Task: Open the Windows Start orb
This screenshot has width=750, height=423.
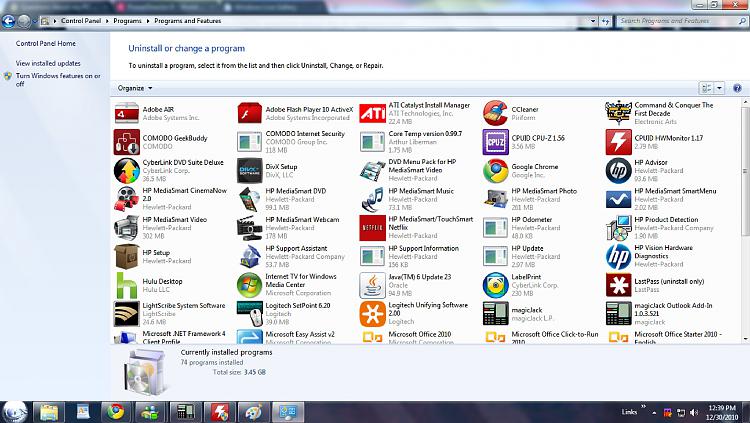Action: [14, 412]
